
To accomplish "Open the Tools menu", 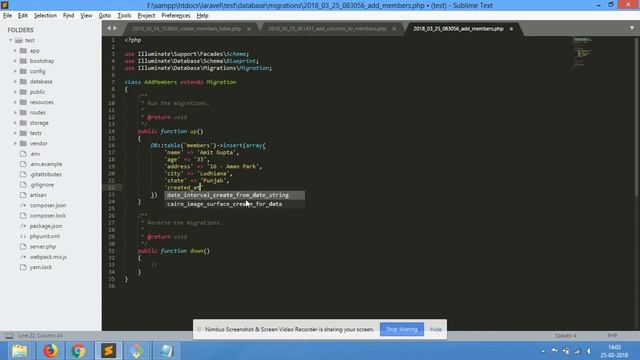I will point(124,16).
